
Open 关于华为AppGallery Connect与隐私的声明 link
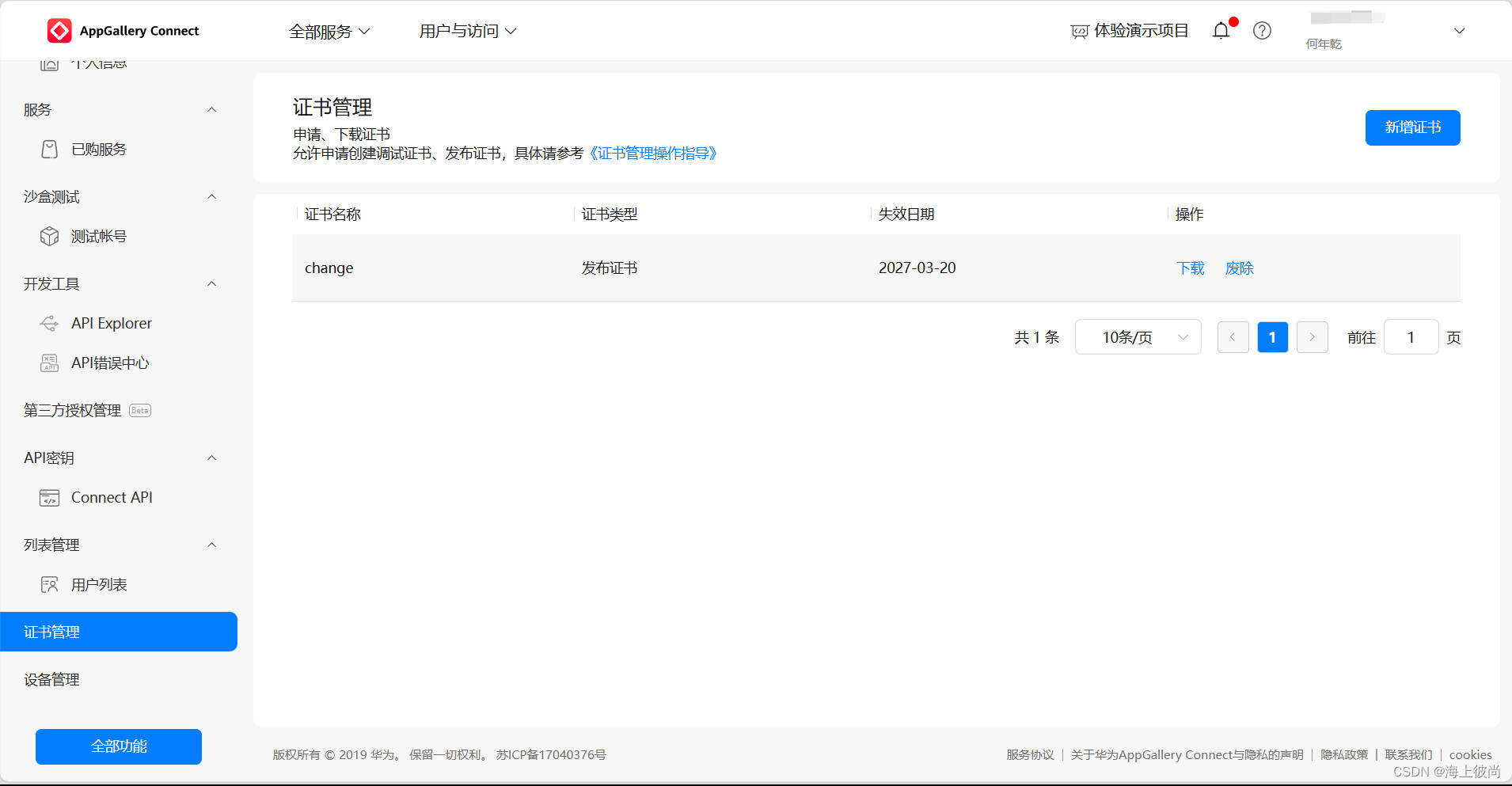click(x=1187, y=755)
